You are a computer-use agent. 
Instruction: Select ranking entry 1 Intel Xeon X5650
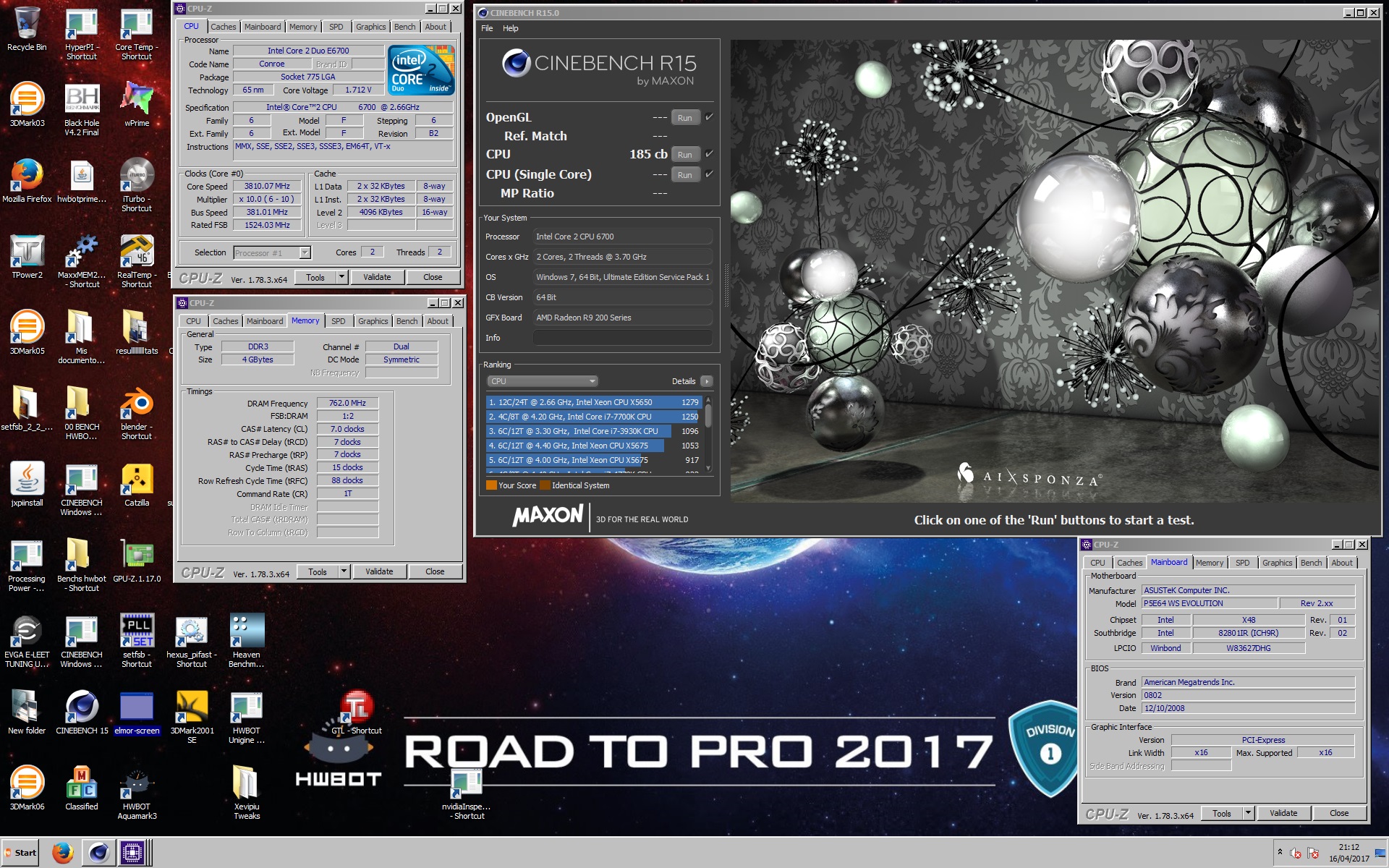click(593, 402)
